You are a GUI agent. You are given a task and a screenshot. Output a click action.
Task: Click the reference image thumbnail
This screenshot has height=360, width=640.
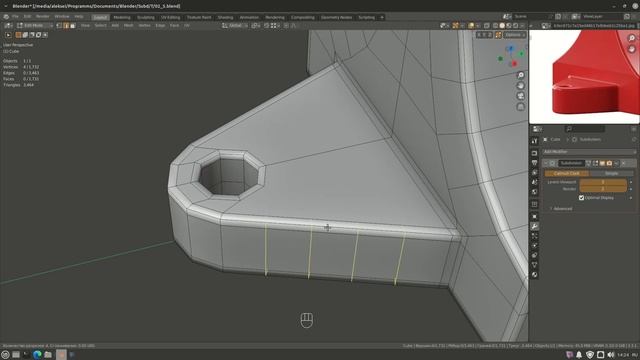coord(584,77)
